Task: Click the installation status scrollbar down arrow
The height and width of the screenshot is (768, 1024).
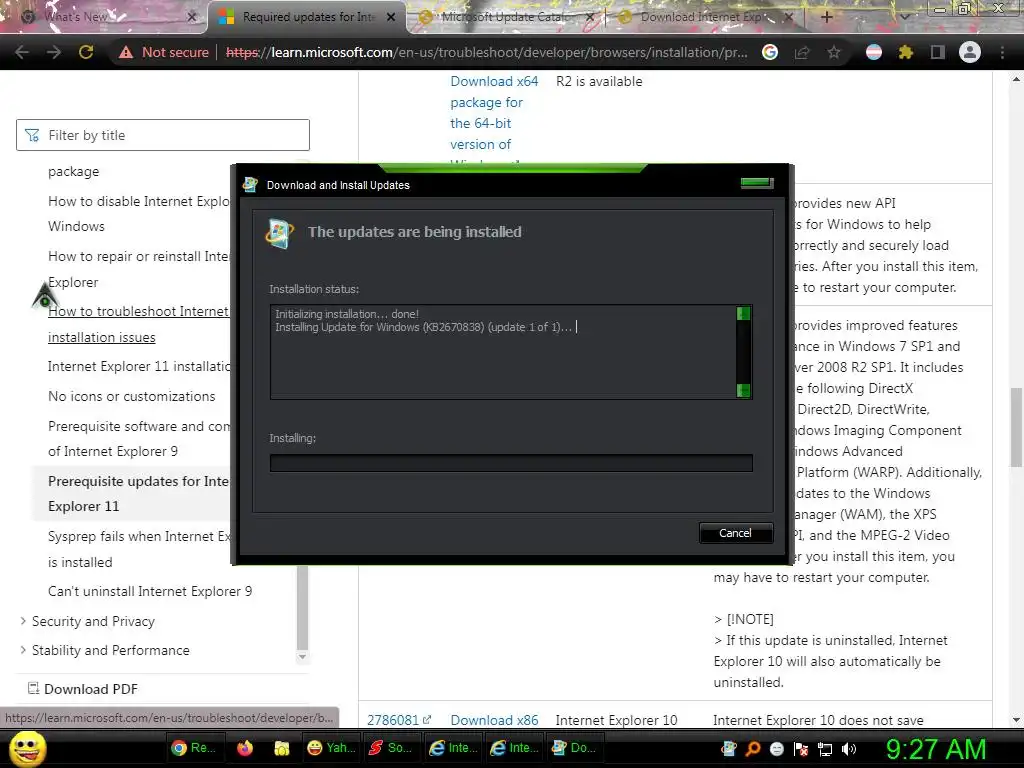Action: (x=743, y=391)
